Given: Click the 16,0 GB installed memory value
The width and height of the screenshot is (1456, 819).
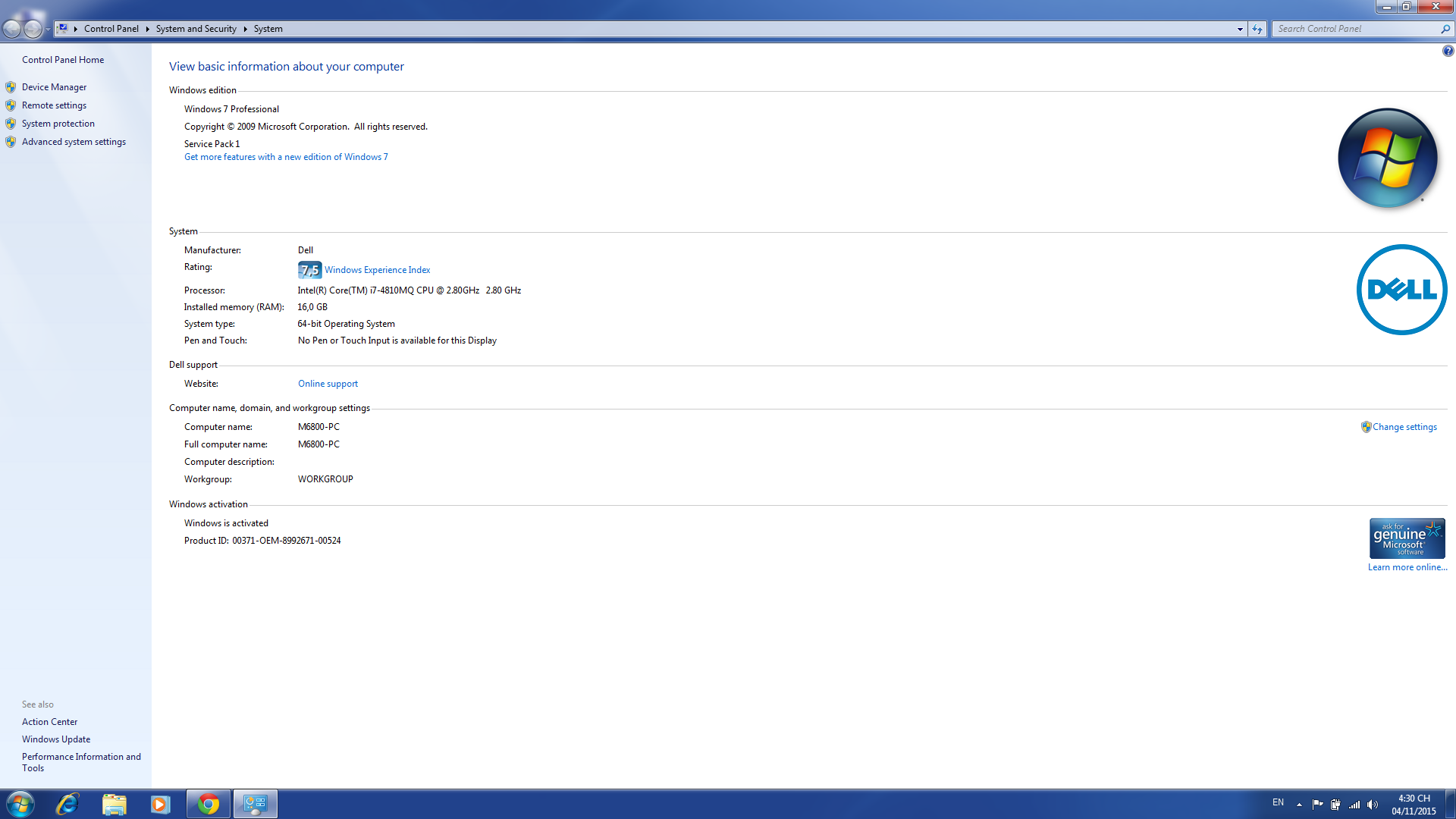Looking at the screenshot, I should coord(312,307).
